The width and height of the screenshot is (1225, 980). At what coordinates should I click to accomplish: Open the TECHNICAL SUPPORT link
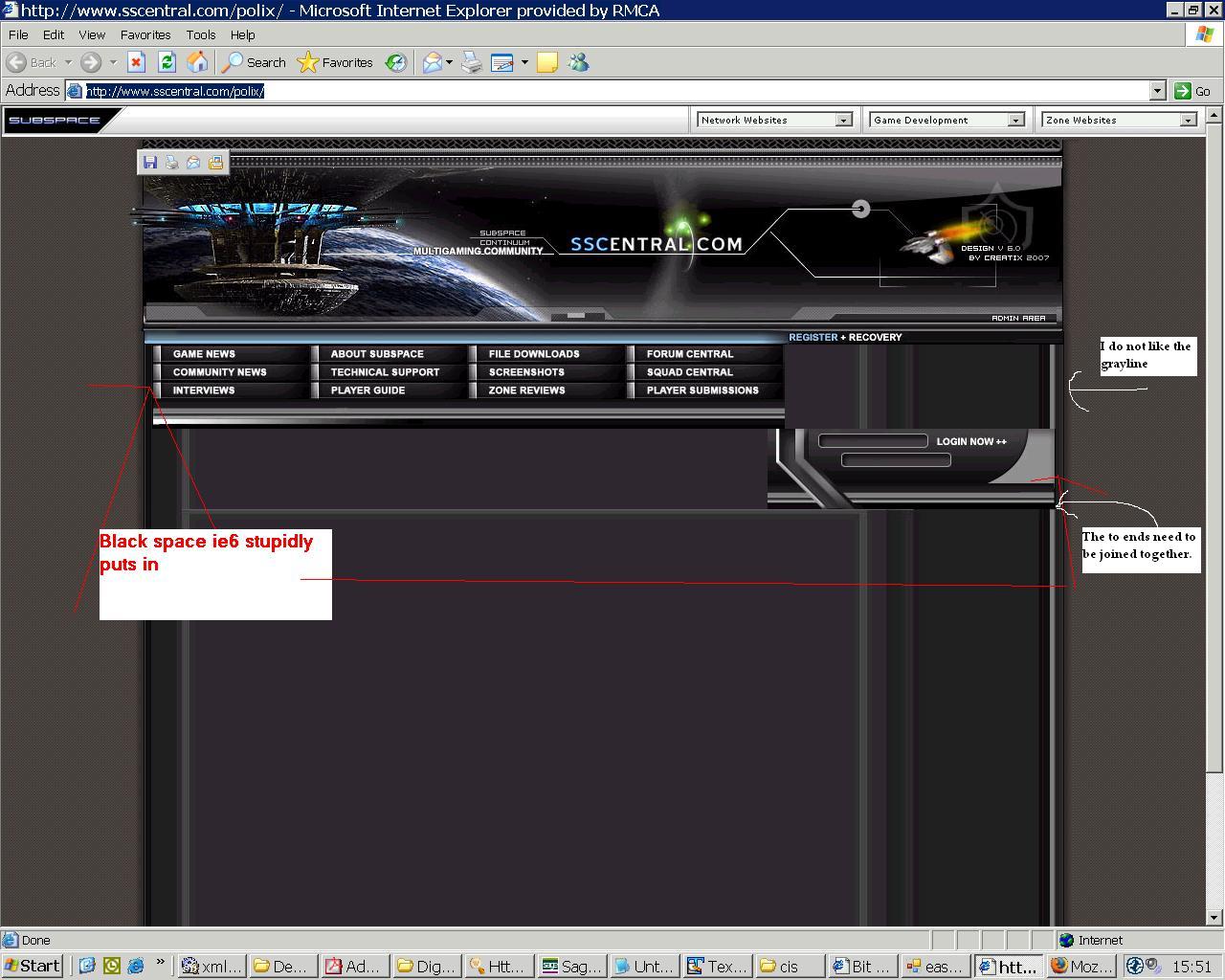[x=385, y=372]
